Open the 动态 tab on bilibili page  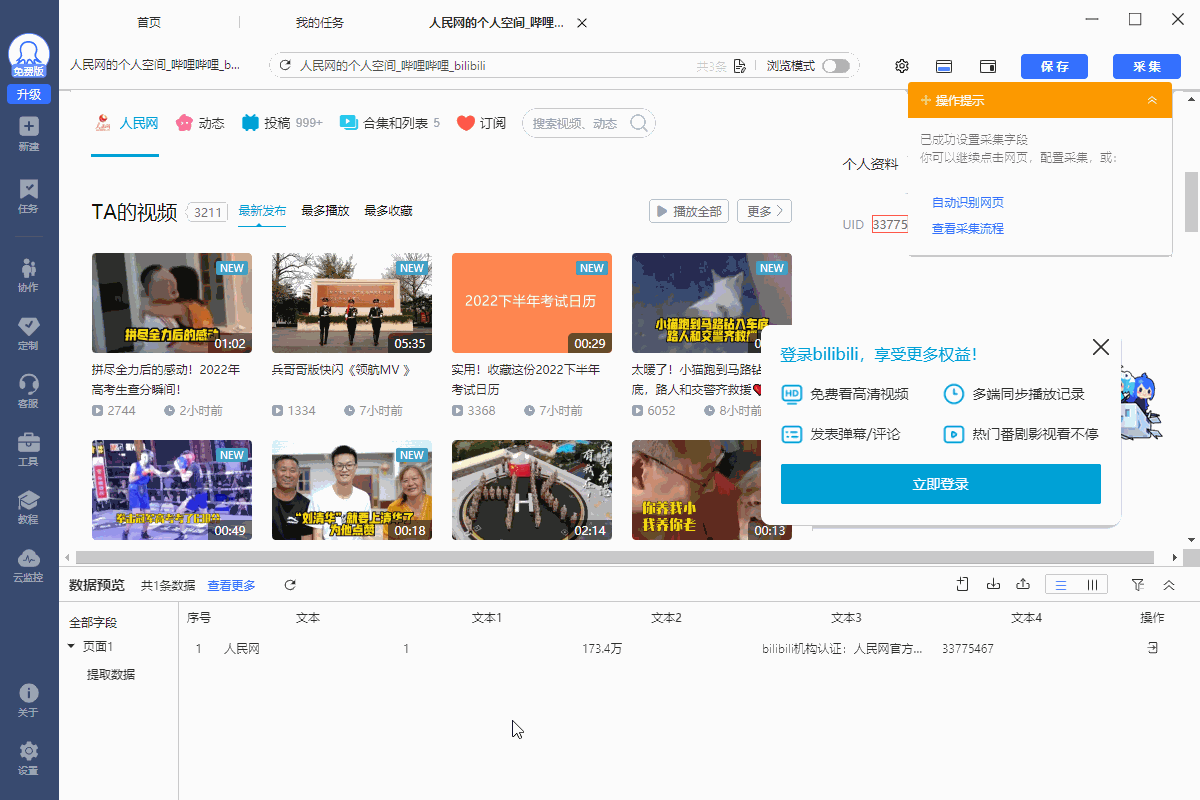pos(200,123)
